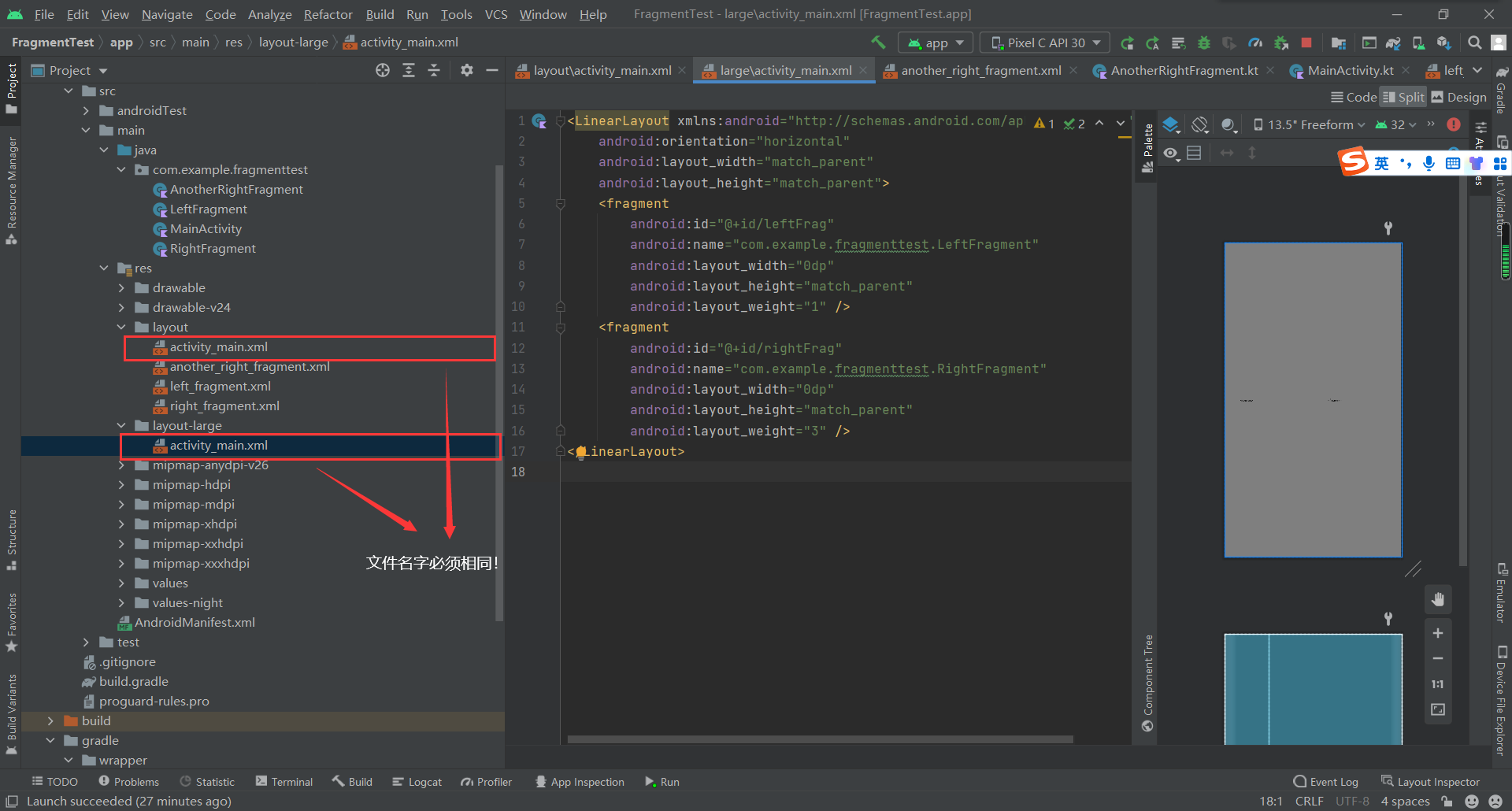Expand the values folder in tree

[x=121, y=583]
